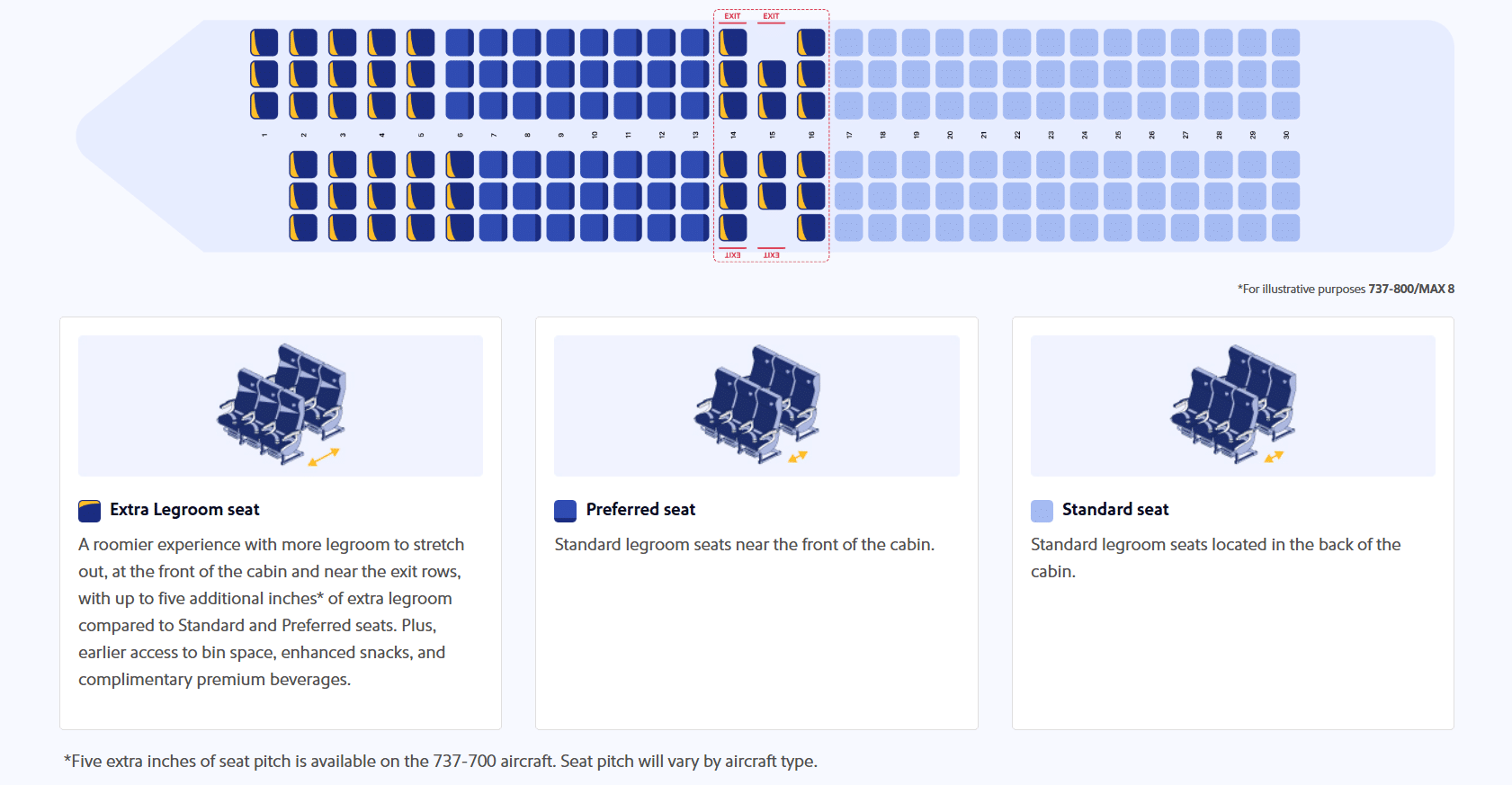Pick row 14 upper window exit seat
This screenshot has width=1512, height=785.
(x=733, y=42)
